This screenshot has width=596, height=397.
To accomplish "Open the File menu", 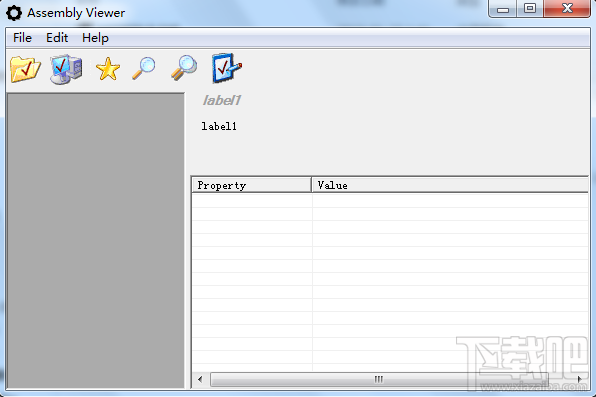I will point(22,38).
